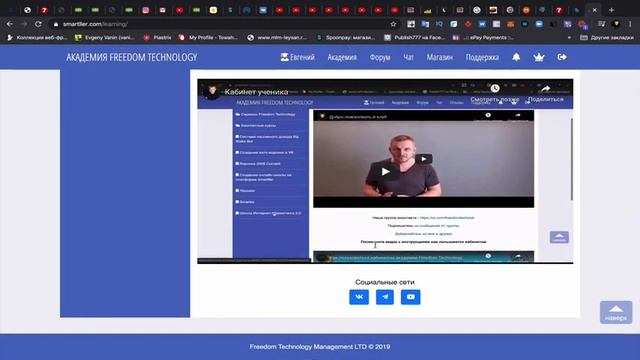The image size is (640, 360).
Task: Open the Evgeny Vanin bookmark
Action: coord(104,38)
